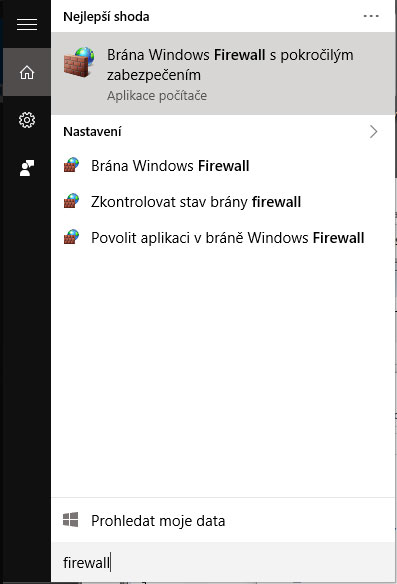Image resolution: width=397 pixels, height=584 pixels.
Task: Open the Brána Windows Firewall settings result
Action: pos(223,166)
